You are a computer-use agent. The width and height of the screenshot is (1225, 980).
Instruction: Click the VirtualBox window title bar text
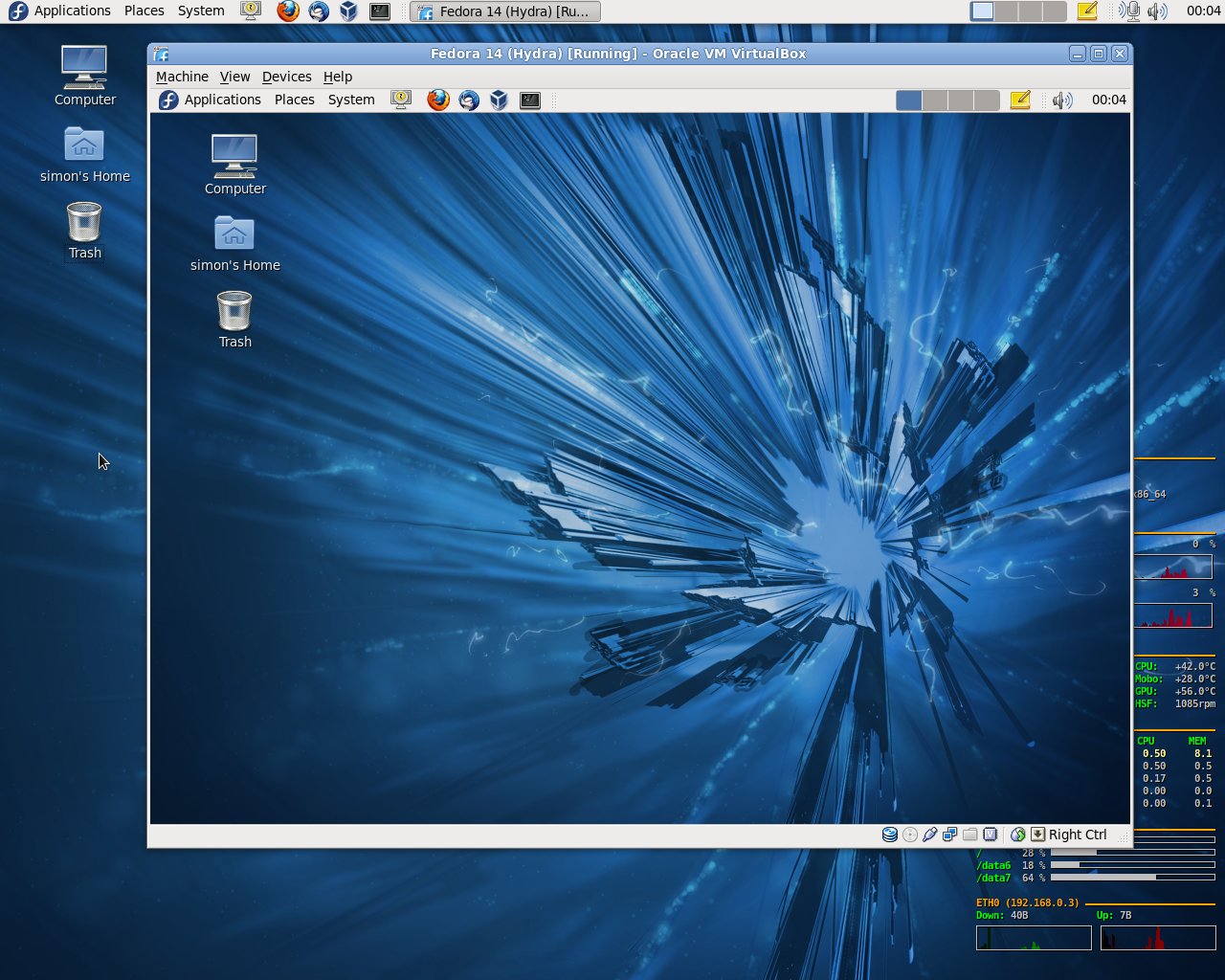click(x=618, y=54)
